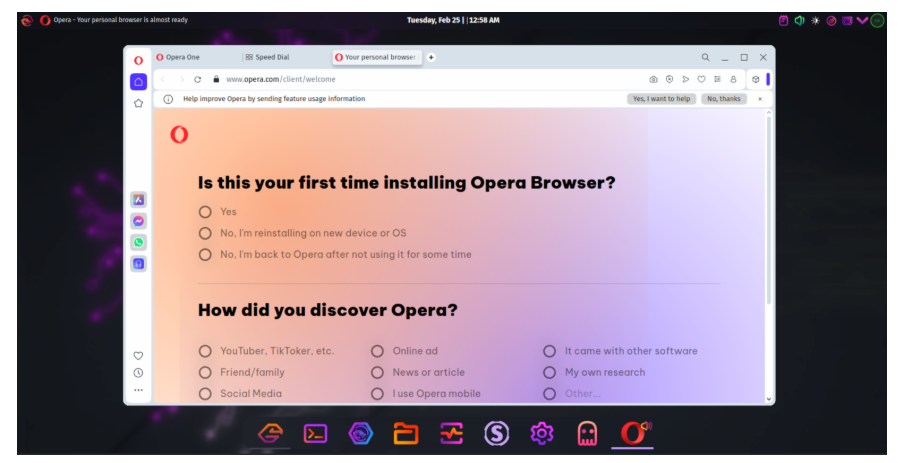This screenshot has width=918, height=463.
Task: Click the search tabs magnifier icon
Action: point(705,58)
